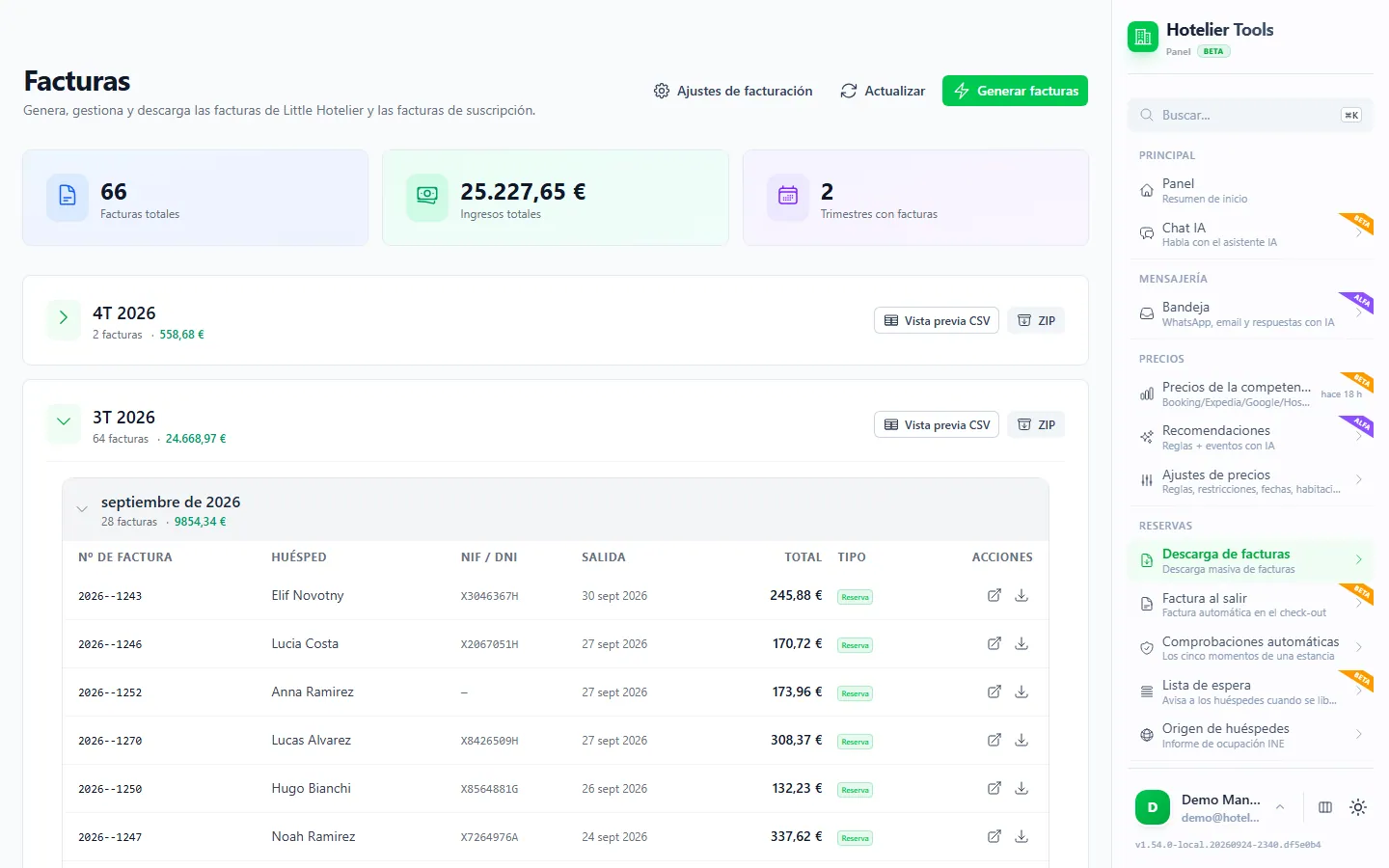Open Lucas Alvarez invoice external icon
Screen dimensions: 1389x868
click(x=994, y=740)
